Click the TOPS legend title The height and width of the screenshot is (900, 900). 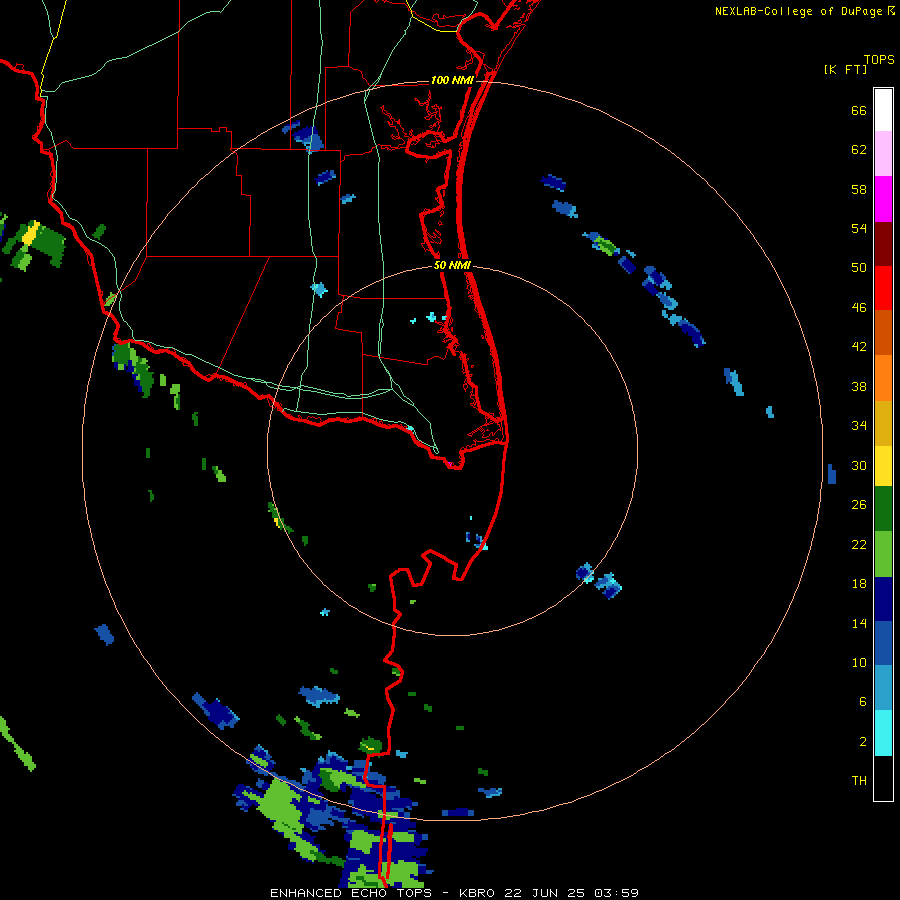tap(879, 59)
